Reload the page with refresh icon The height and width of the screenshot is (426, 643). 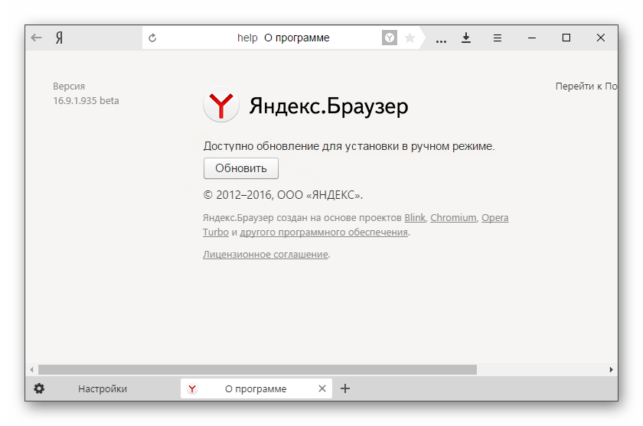pyautogui.click(x=153, y=38)
